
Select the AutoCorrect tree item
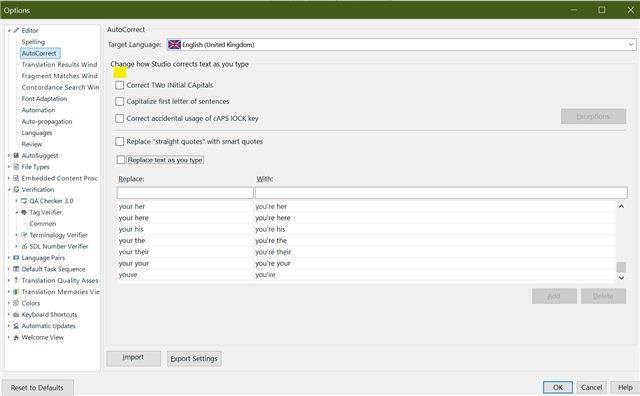pyautogui.click(x=40, y=53)
